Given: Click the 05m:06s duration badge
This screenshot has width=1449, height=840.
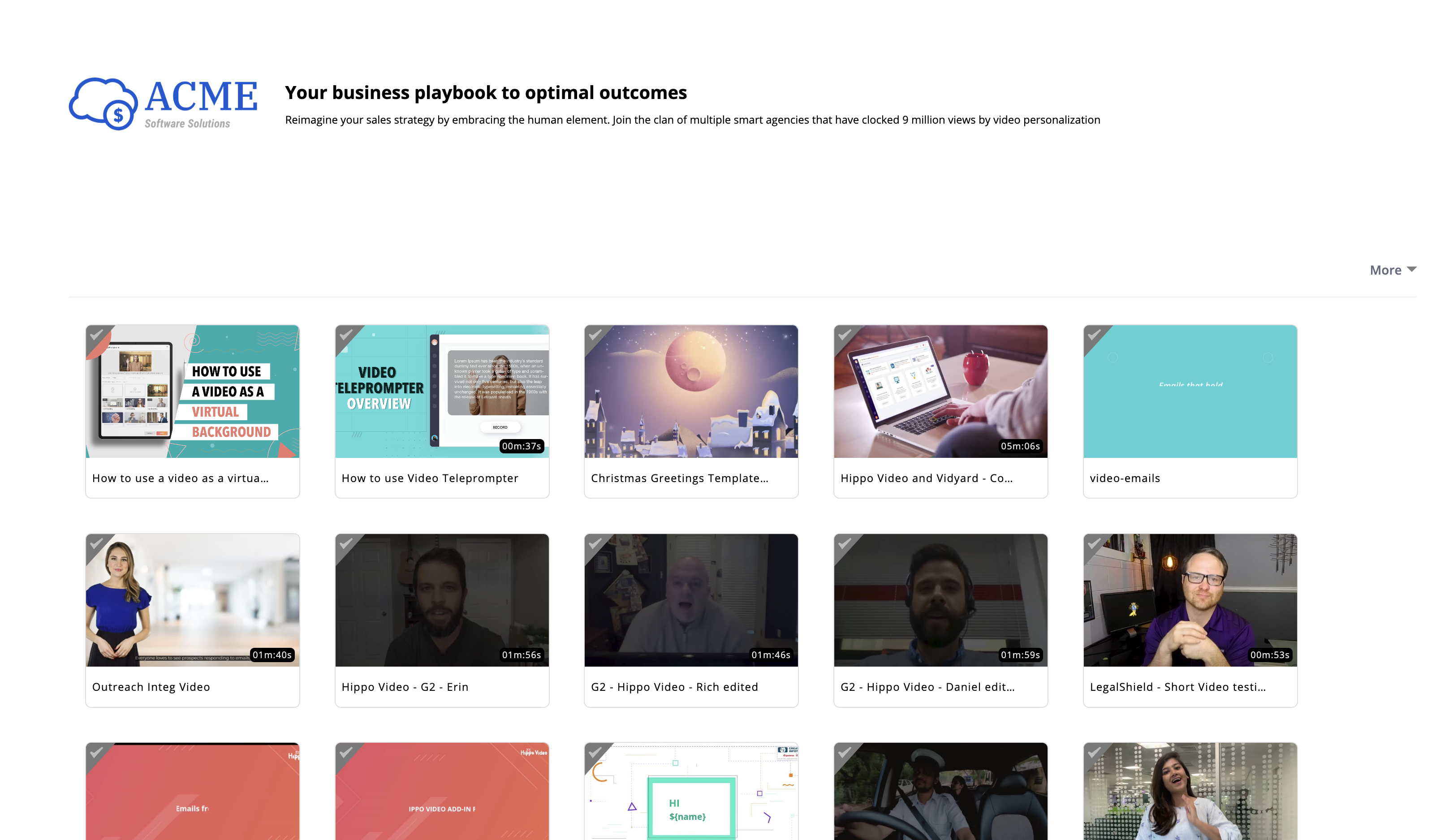Looking at the screenshot, I should 1020,446.
